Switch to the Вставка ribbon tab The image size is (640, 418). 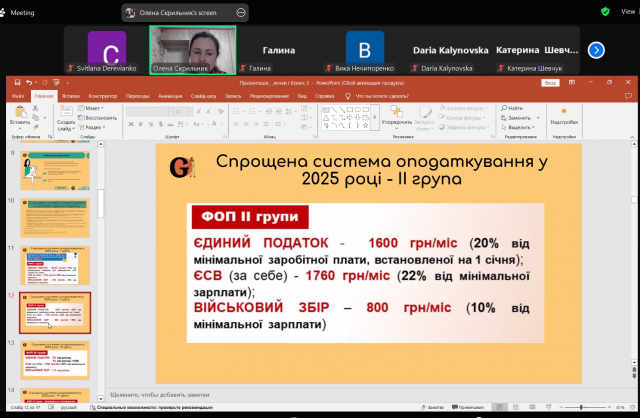(70, 96)
